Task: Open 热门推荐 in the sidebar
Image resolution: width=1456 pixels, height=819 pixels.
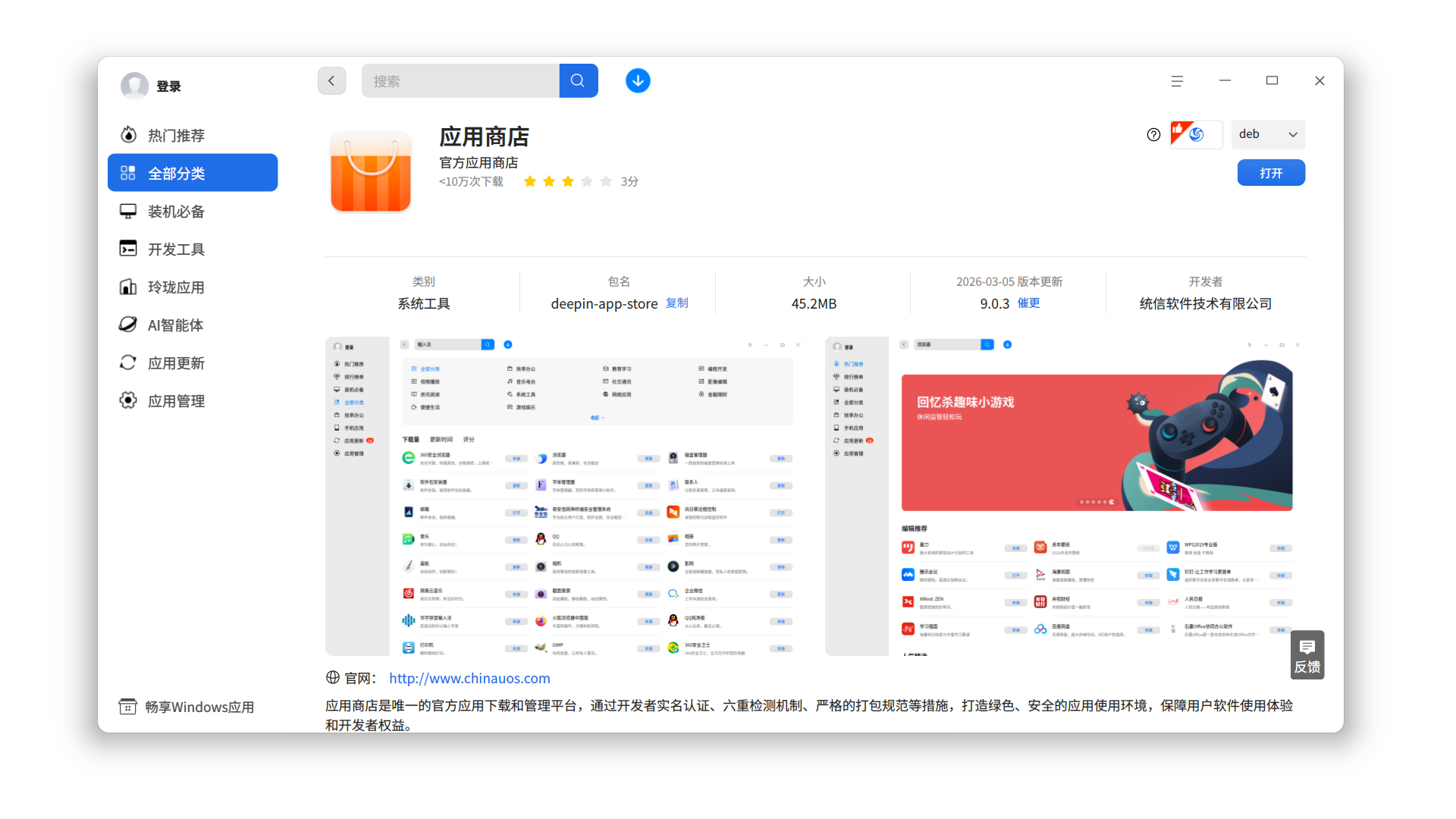Action: (193, 135)
